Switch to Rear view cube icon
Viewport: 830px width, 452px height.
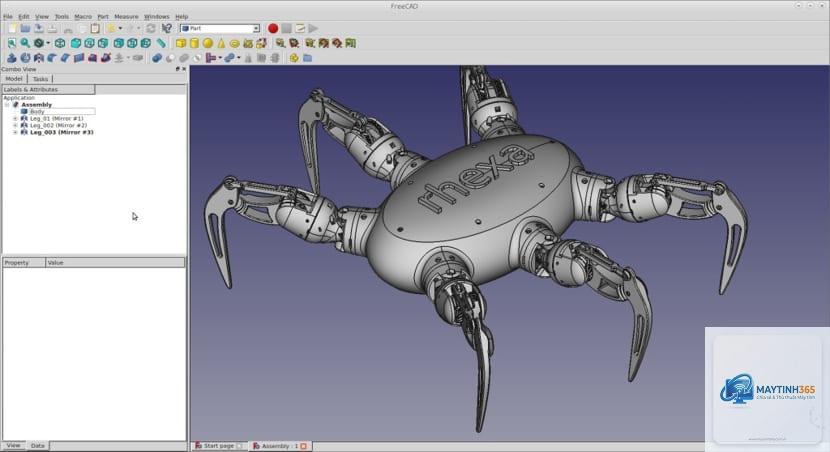click(119, 43)
